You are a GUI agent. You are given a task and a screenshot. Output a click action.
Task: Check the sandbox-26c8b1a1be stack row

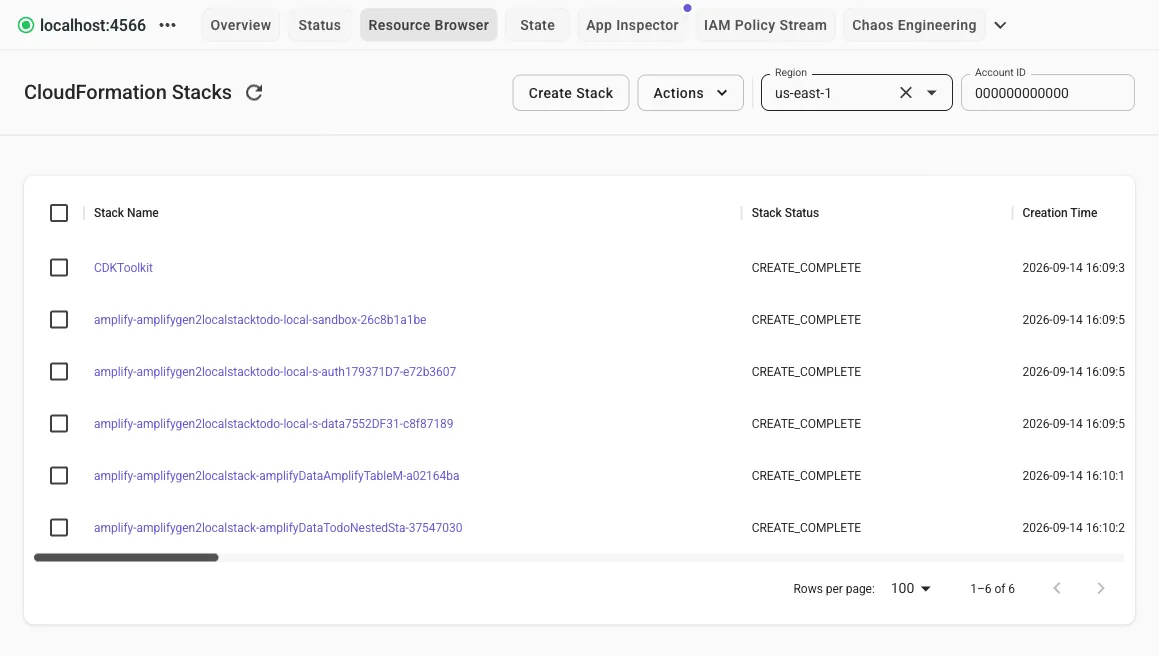click(59, 319)
